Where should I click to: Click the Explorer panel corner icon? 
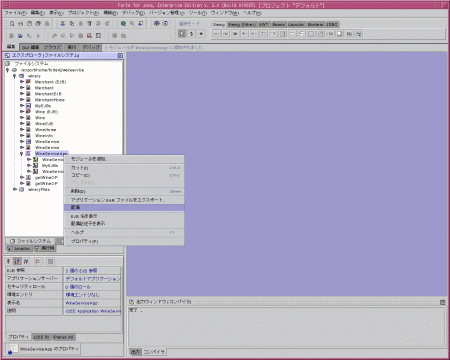pos(120,56)
